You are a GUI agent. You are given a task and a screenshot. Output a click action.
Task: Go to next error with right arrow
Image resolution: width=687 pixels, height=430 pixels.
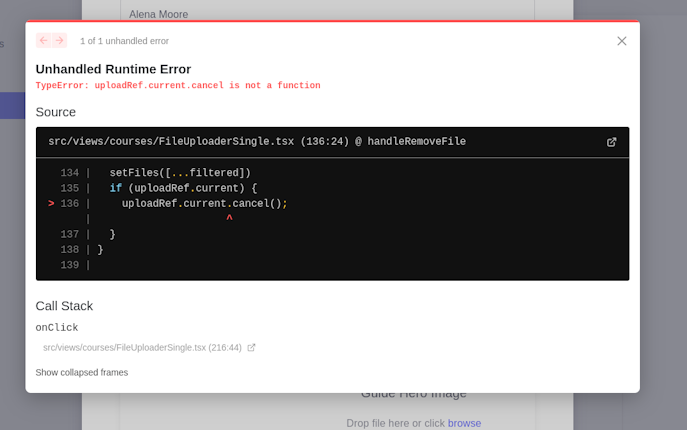(x=59, y=41)
